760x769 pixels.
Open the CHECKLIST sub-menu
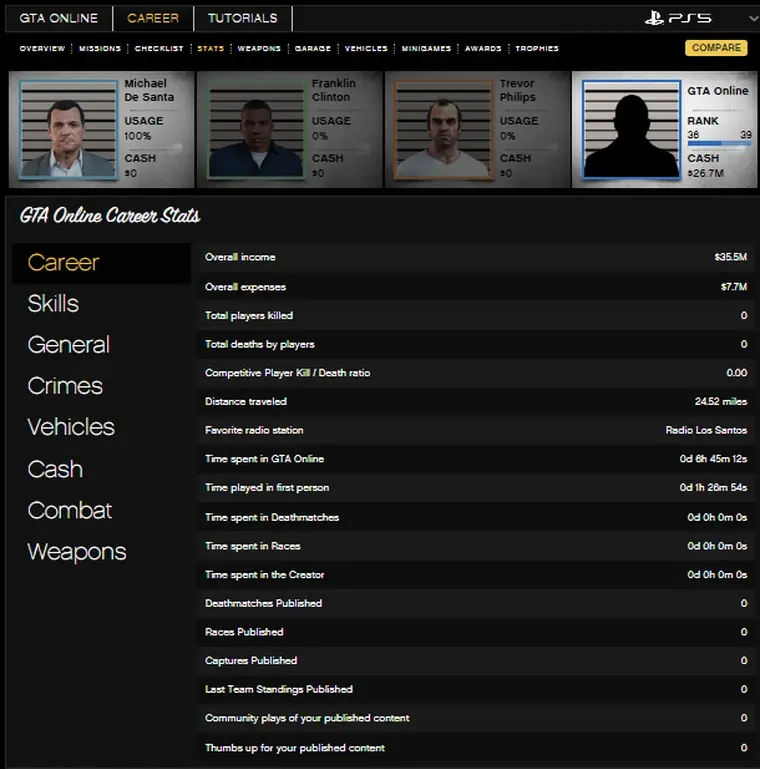159,49
